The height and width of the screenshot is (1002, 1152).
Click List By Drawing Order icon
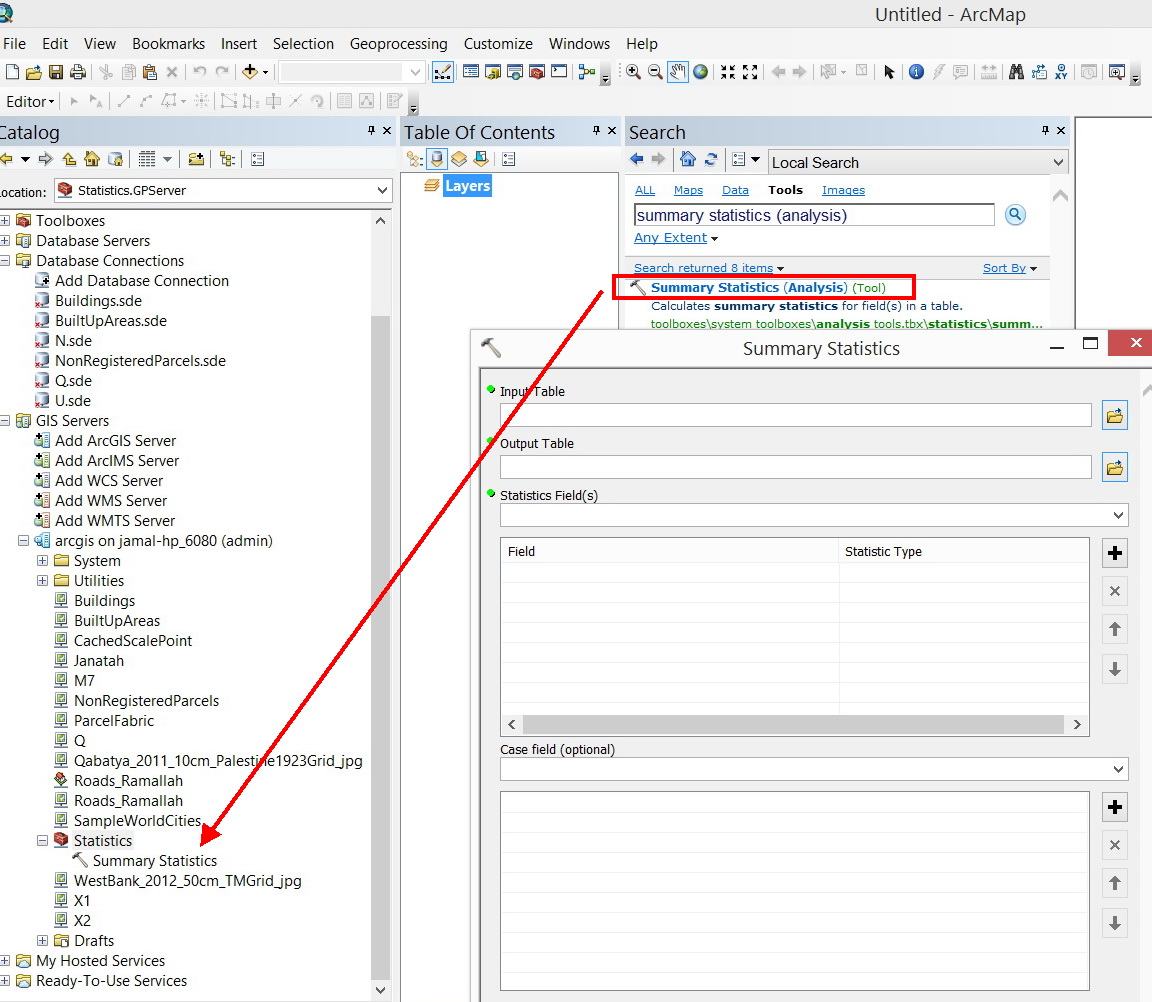click(415, 159)
